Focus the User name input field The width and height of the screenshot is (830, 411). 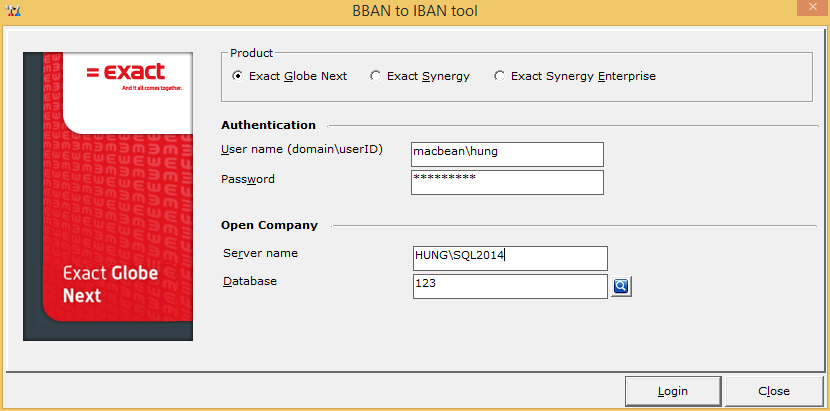507,154
